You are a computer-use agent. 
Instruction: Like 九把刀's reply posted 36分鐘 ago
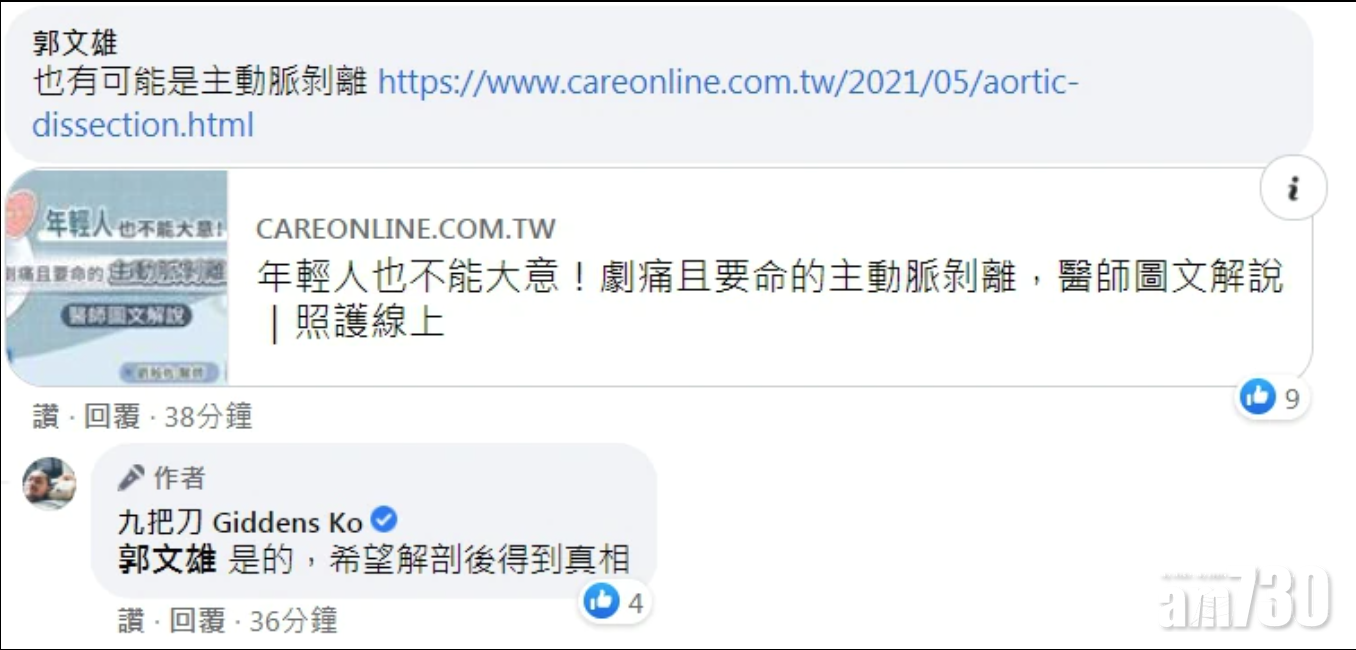point(131,620)
